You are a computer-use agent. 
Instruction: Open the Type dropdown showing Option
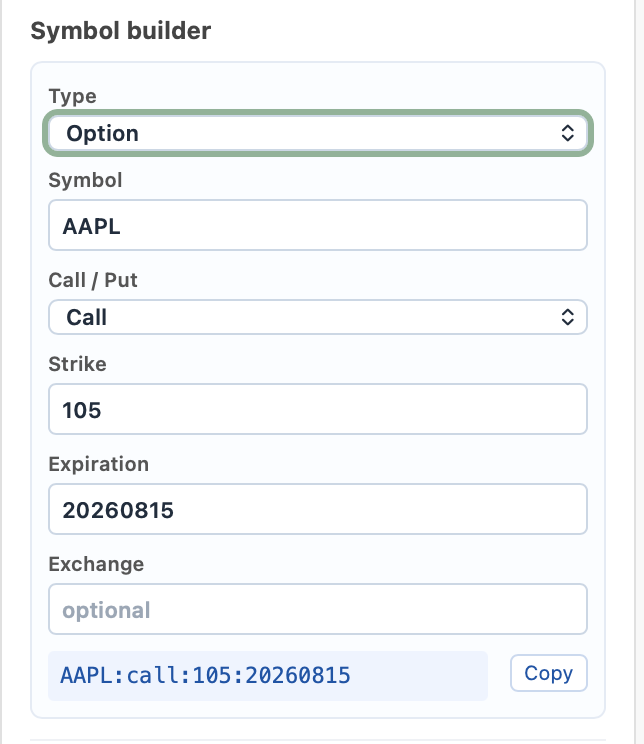coord(317,133)
